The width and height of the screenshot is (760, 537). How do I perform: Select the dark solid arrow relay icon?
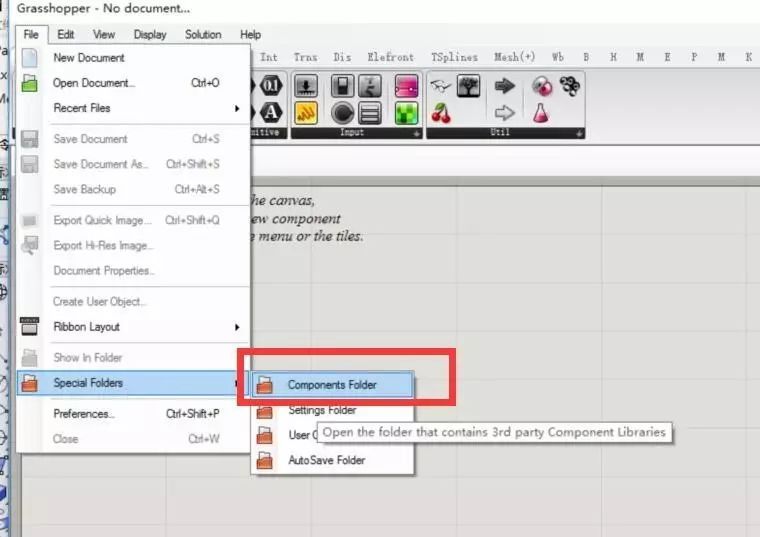(x=505, y=86)
